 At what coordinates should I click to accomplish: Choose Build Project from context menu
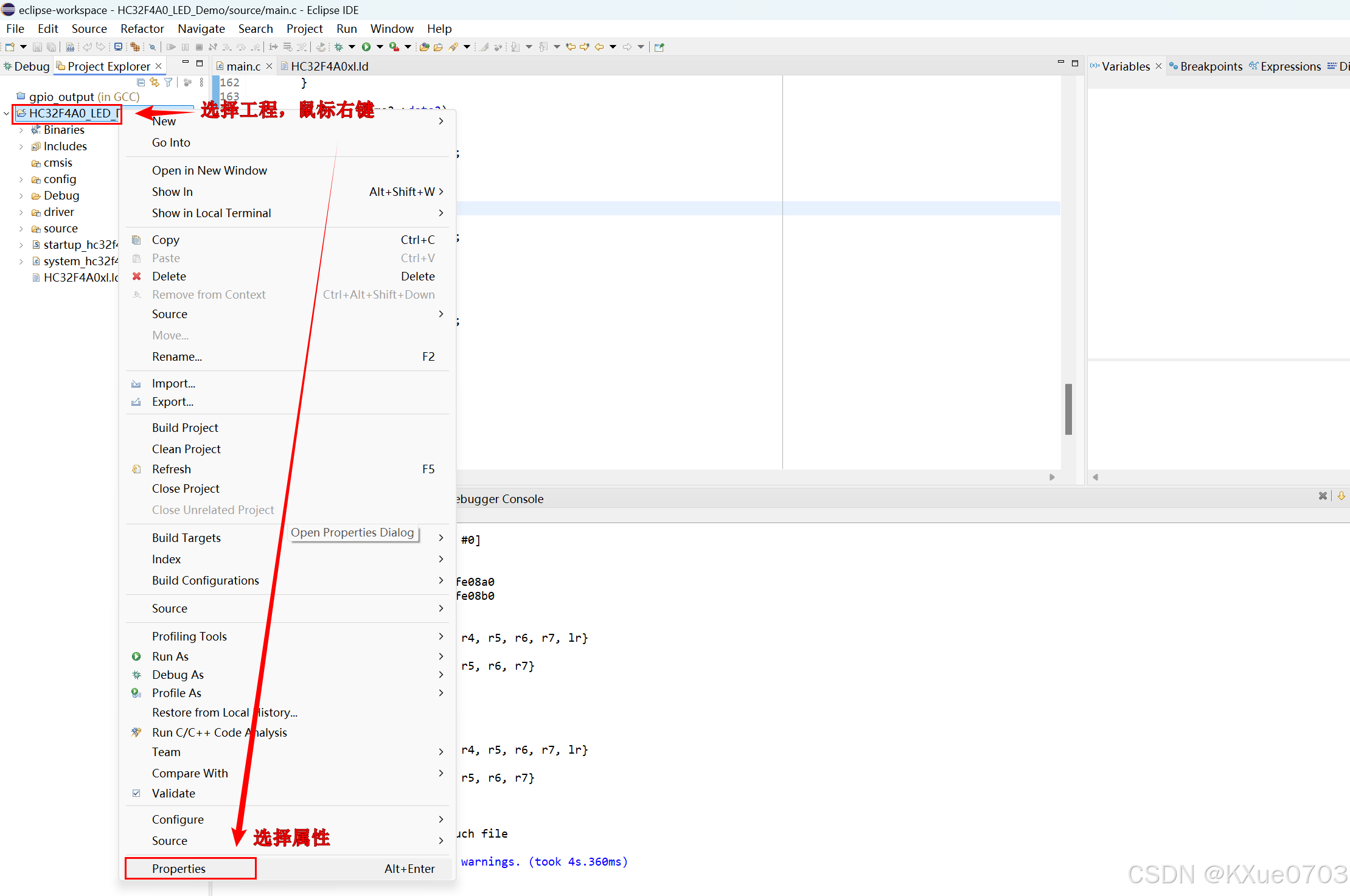tap(185, 428)
